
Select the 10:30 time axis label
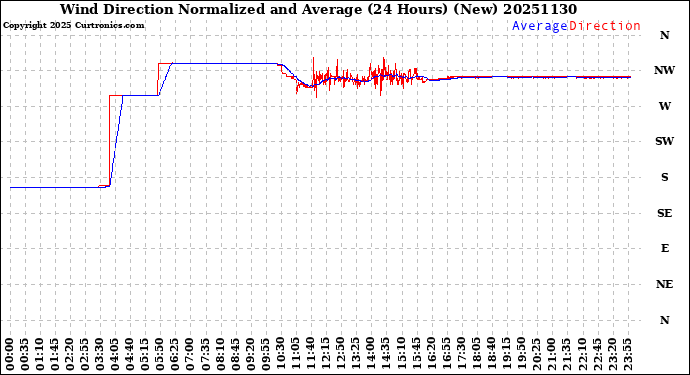(x=281, y=354)
